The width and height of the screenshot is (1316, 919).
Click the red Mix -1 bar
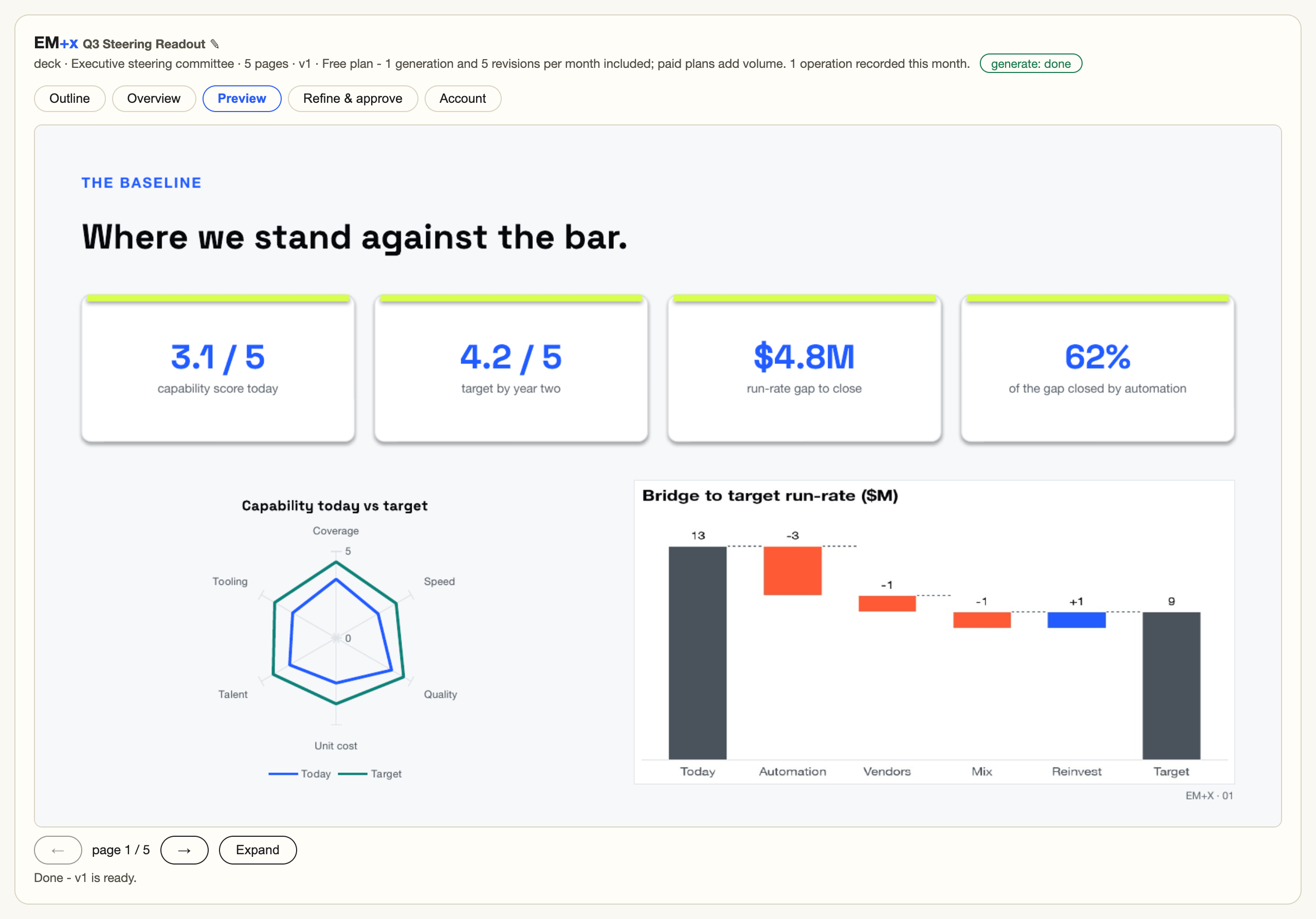coord(982,620)
